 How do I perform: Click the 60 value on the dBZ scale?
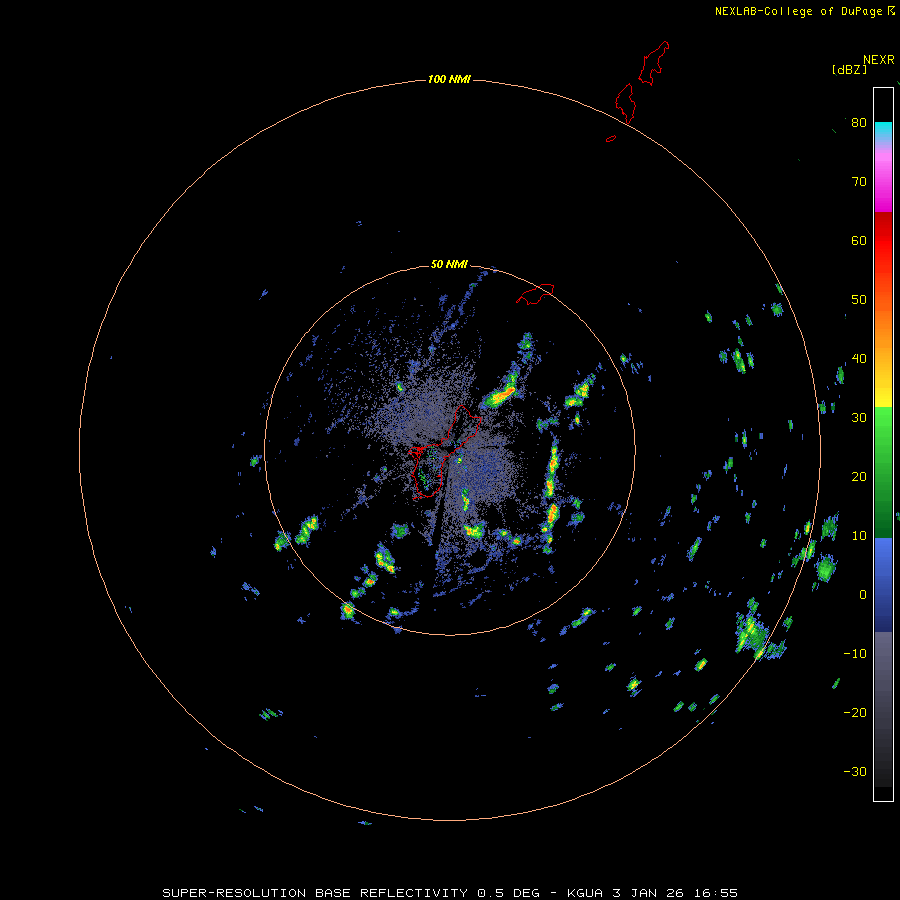[859, 240]
